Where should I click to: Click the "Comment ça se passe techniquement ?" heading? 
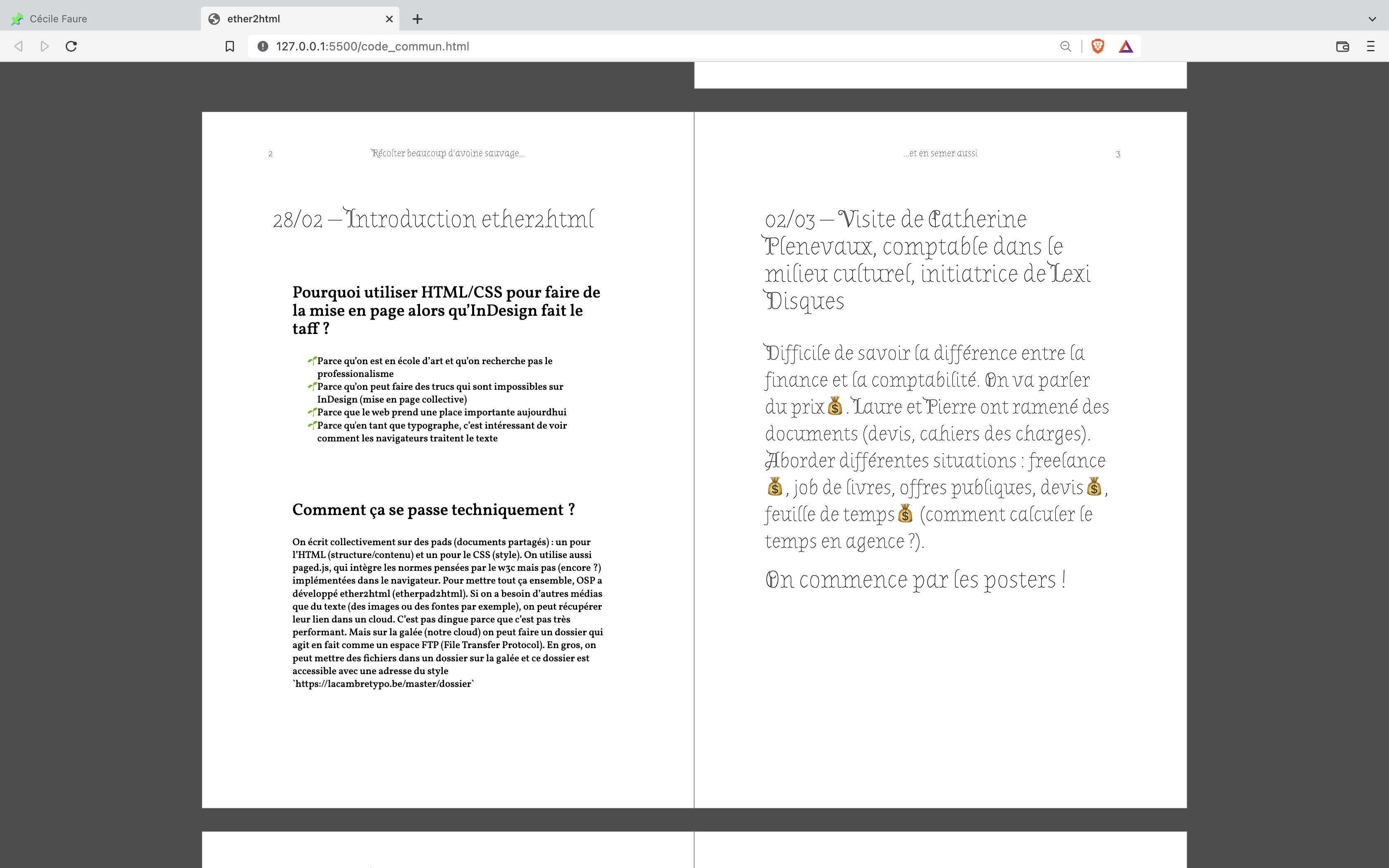(433, 510)
